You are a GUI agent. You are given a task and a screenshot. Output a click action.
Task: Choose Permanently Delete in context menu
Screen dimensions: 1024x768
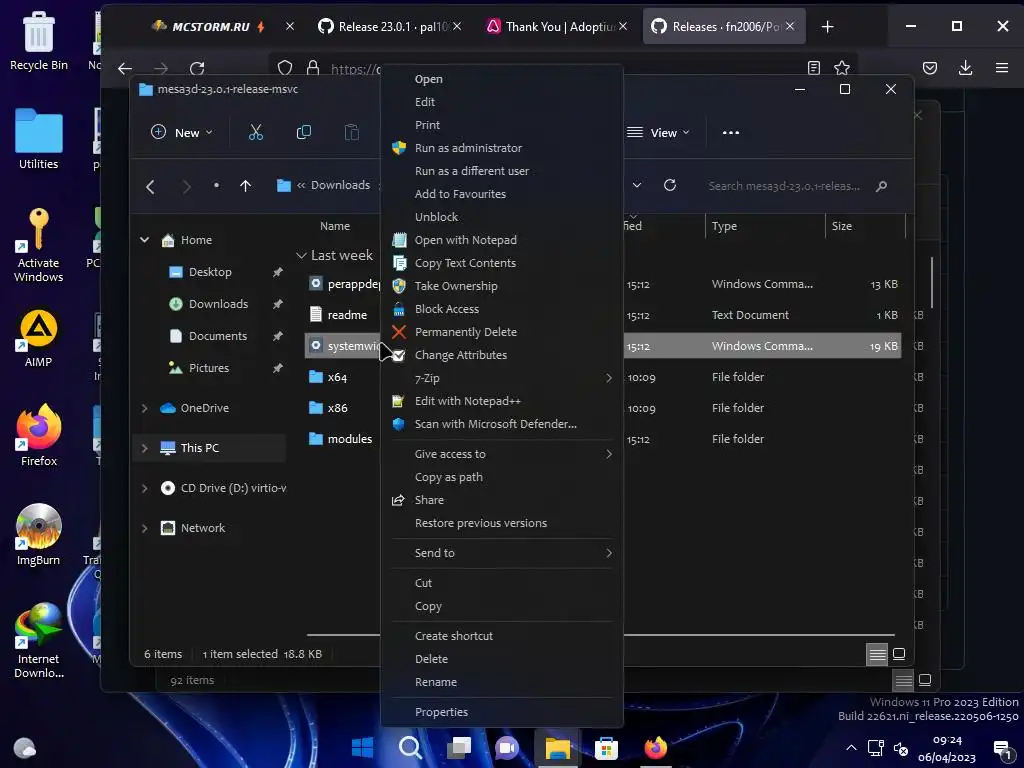(502, 332)
